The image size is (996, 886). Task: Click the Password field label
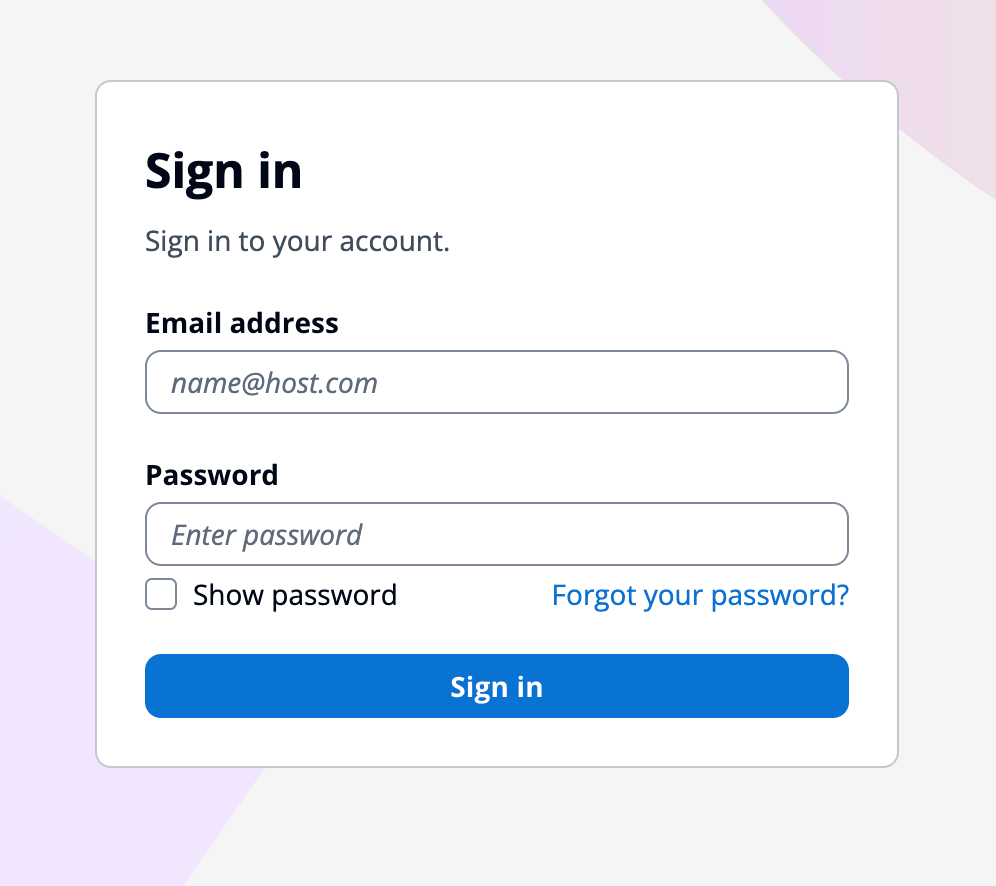click(x=212, y=474)
